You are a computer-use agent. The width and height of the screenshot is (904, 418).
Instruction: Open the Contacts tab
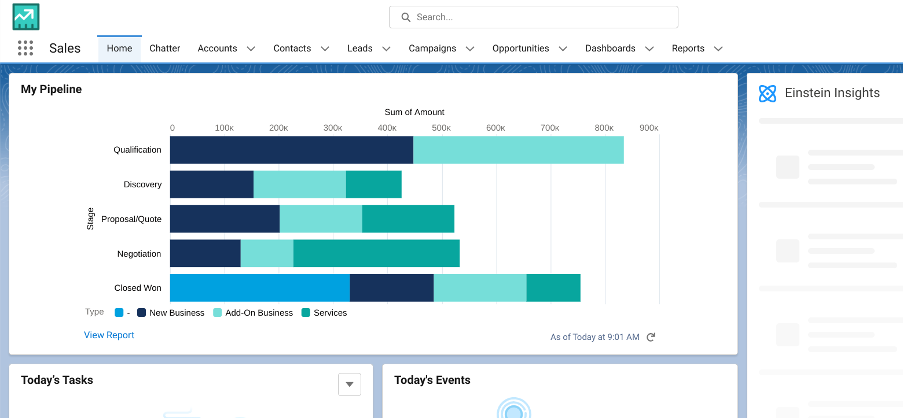click(292, 48)
